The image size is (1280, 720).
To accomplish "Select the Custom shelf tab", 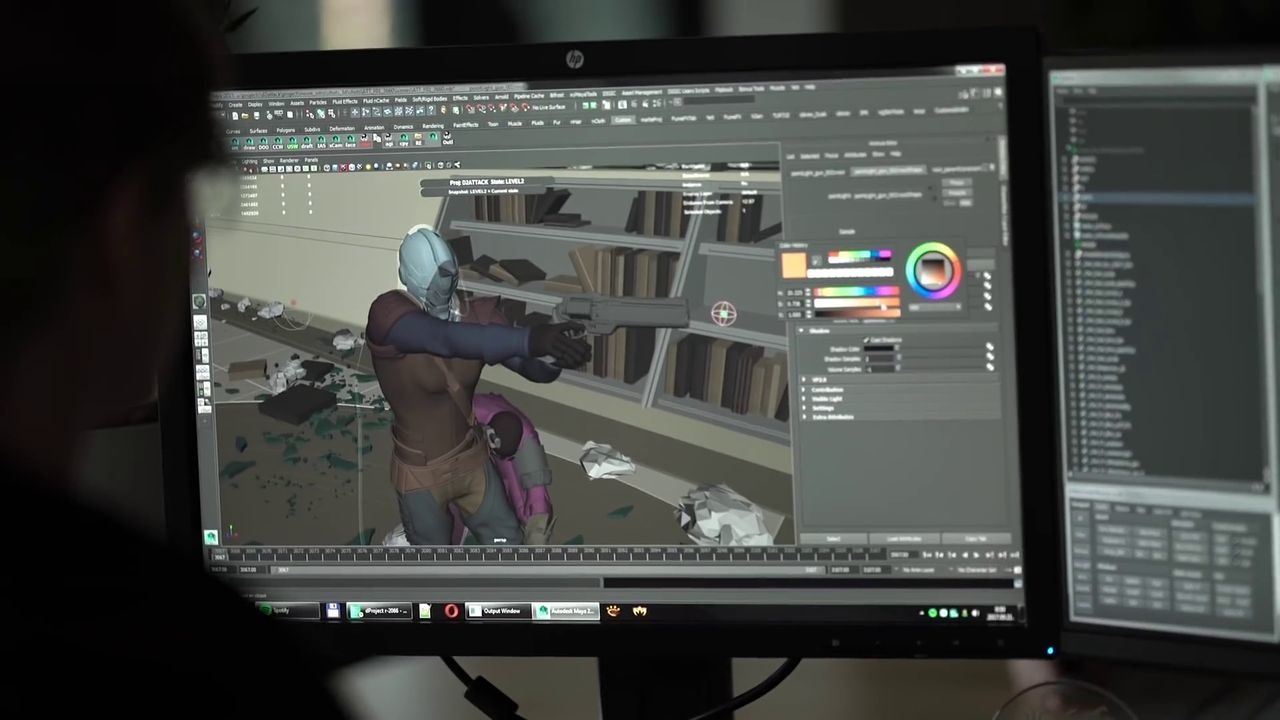I will point(623,120).
